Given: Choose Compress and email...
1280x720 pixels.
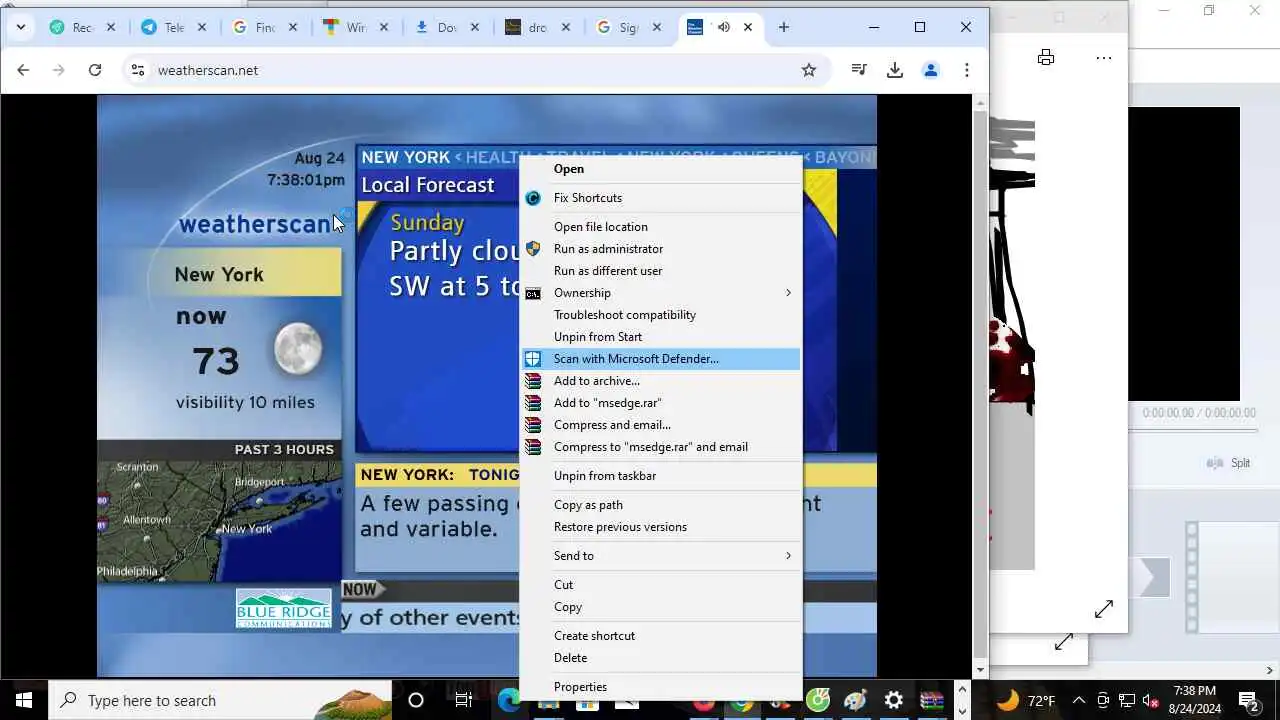Looking at the screenshot, I should coord(612,425).
